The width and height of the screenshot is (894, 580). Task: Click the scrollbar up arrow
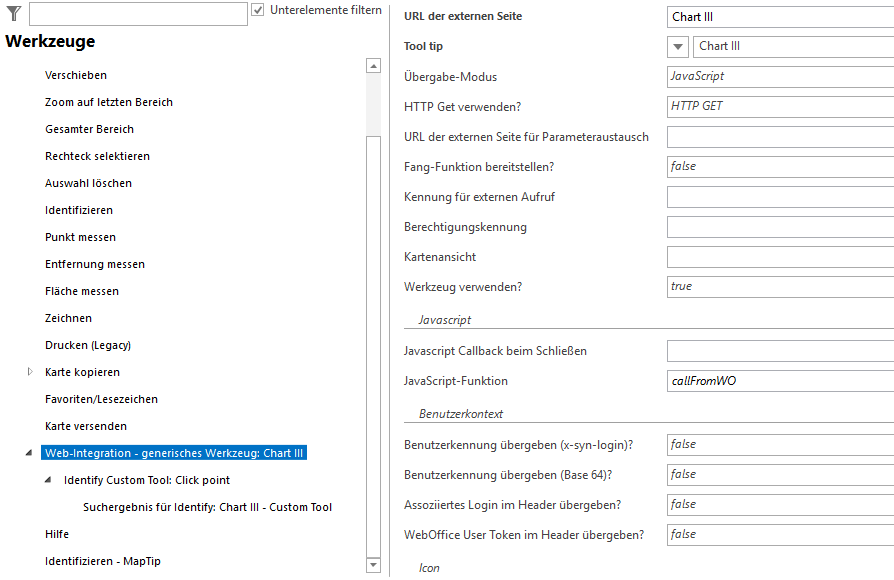click(x=374, y=66)
